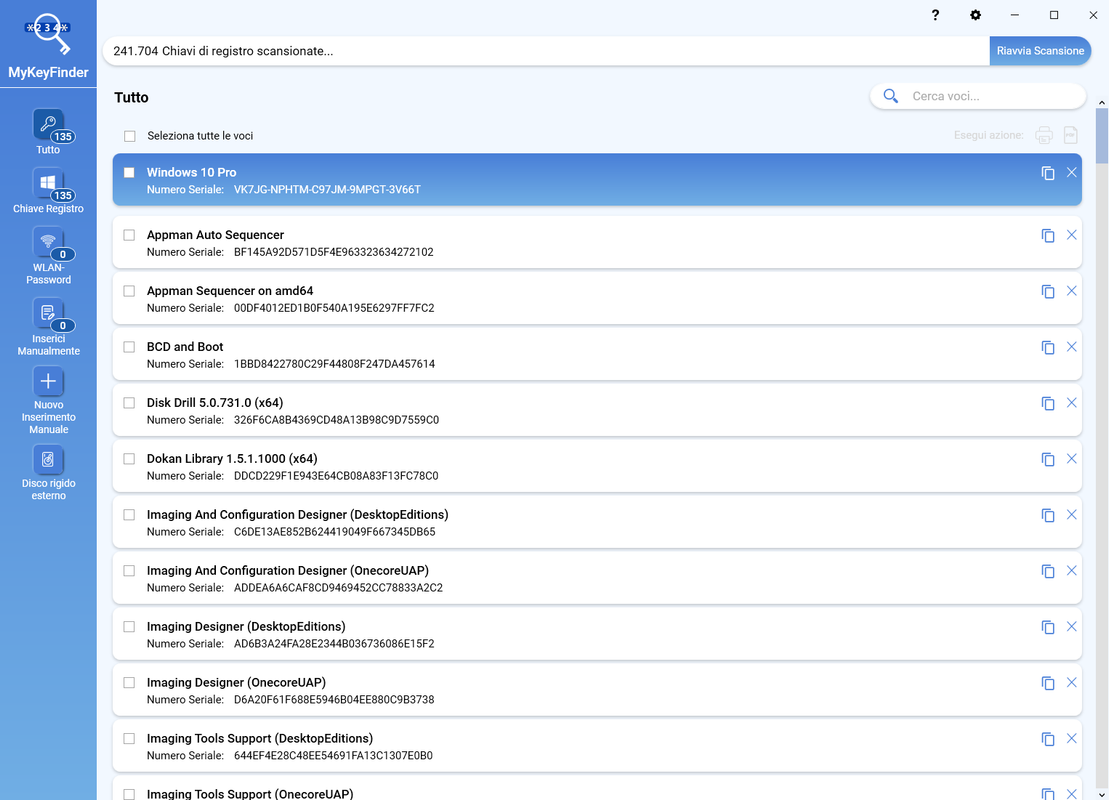Remove the Disk Drill 5.0.731.0 entry
The width and height of the screenshot is (1109, 800).
point(1072,402)
